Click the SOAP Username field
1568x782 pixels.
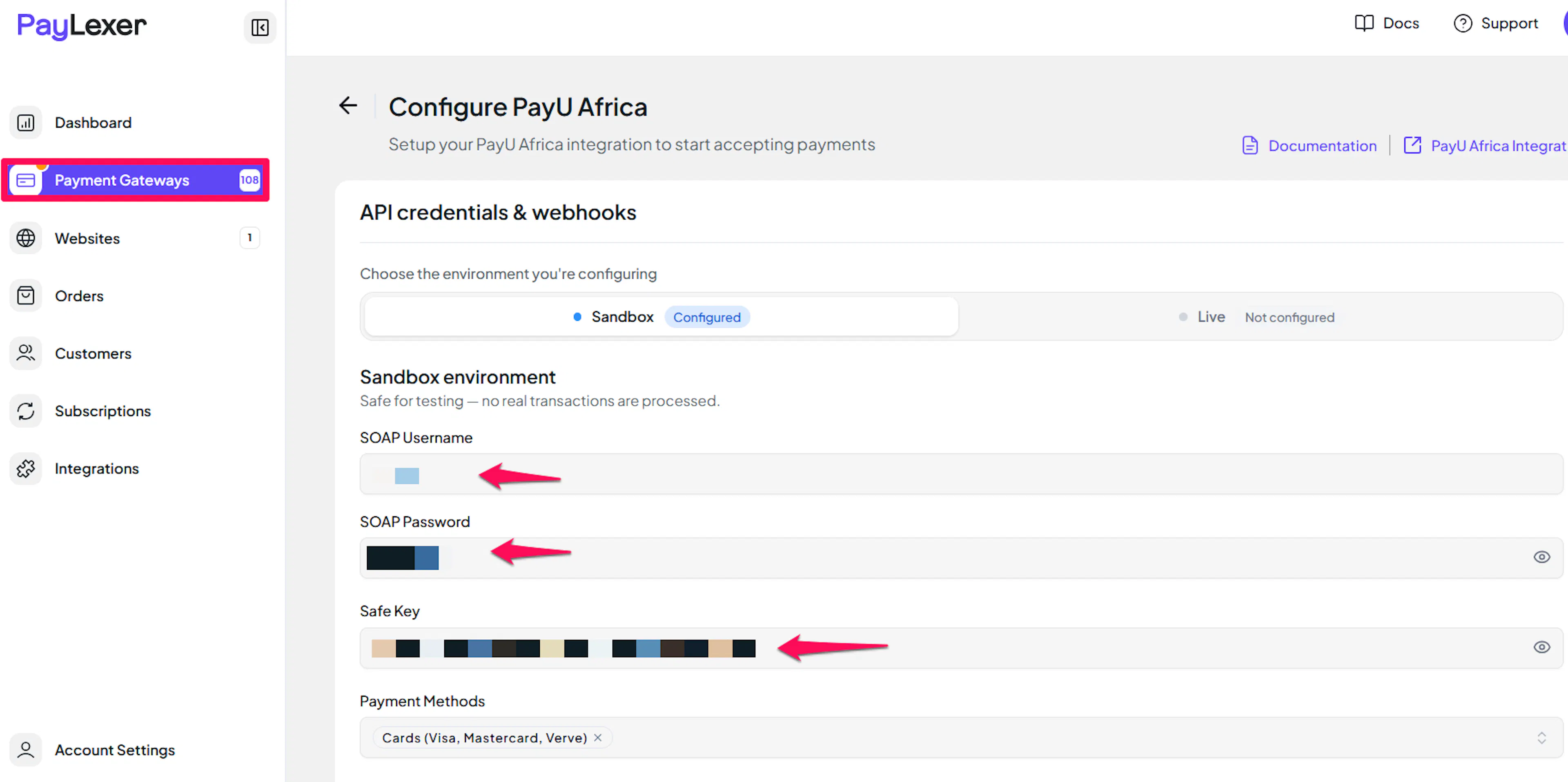tap(961, 474)
